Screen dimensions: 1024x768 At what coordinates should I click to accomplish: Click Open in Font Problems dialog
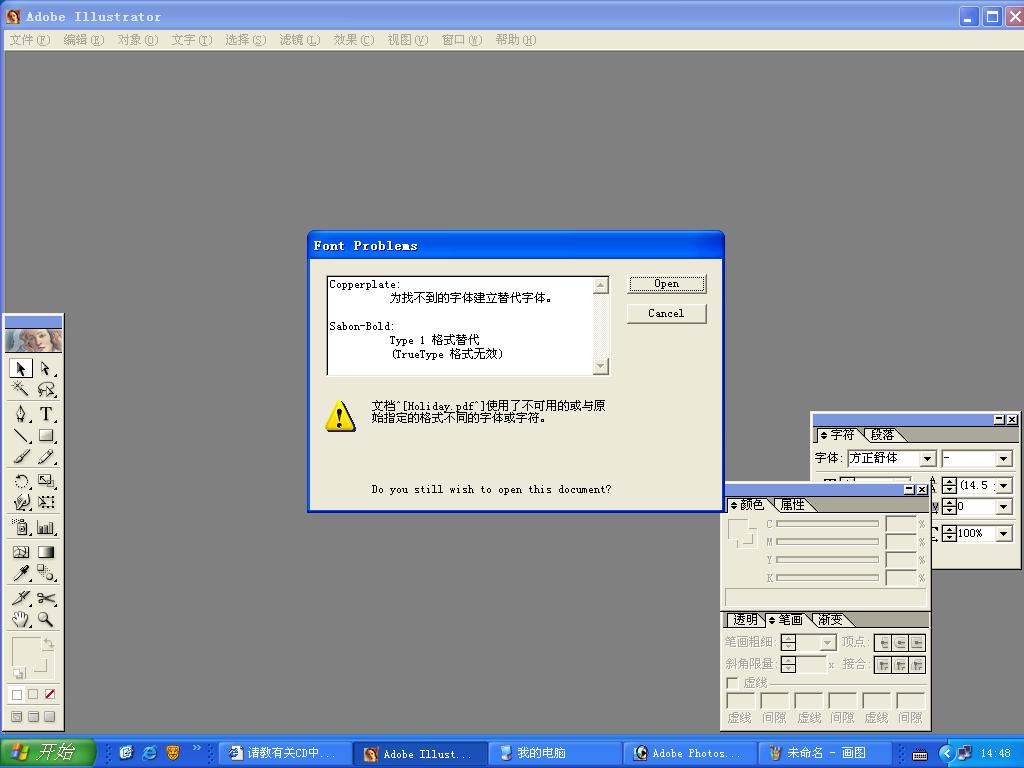(x=666, y=284)
